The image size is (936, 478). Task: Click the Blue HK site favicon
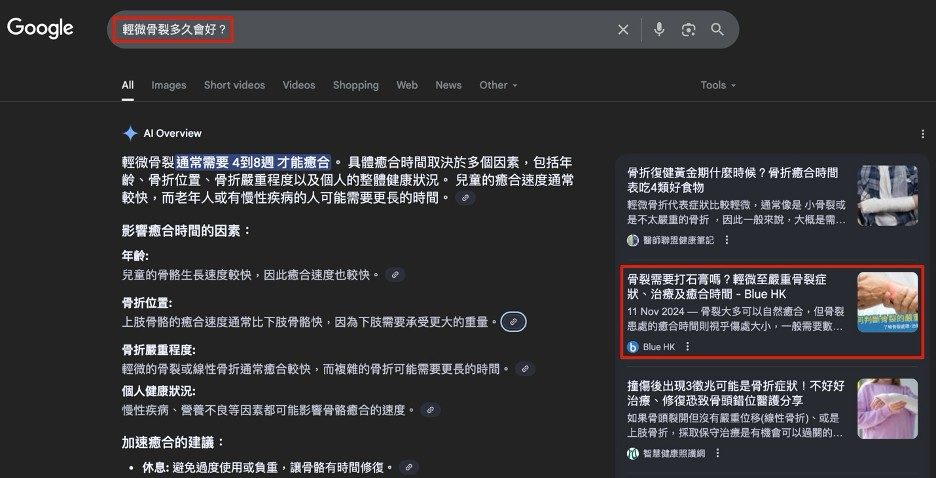[x=633, y=346]
